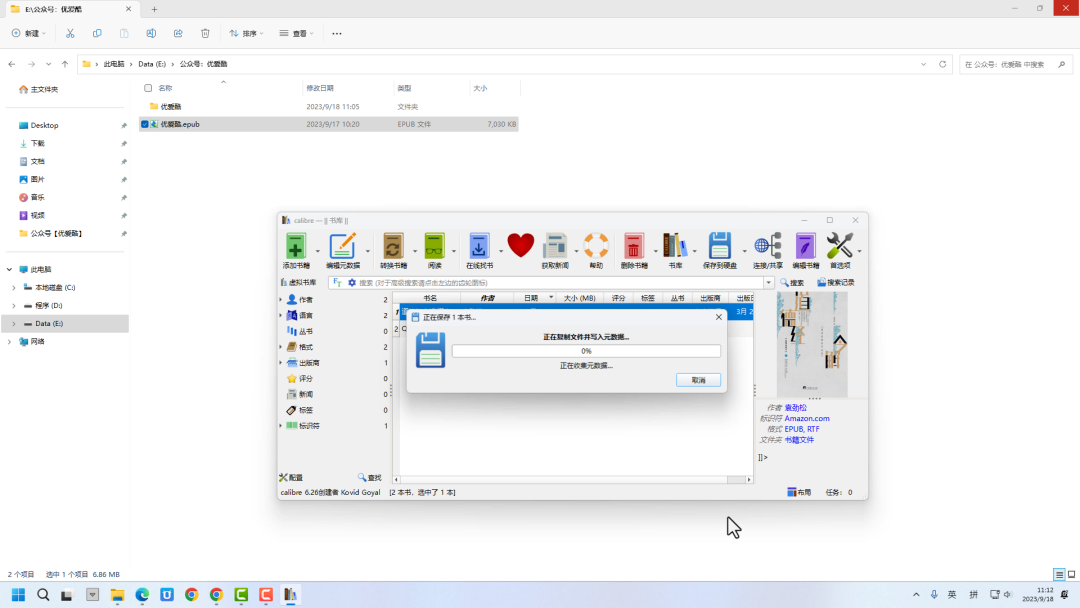Screen dimensions: 1080x608
Task: Sort the calibre book list by 大小 (MB) column header
Action: coord(579,298)
